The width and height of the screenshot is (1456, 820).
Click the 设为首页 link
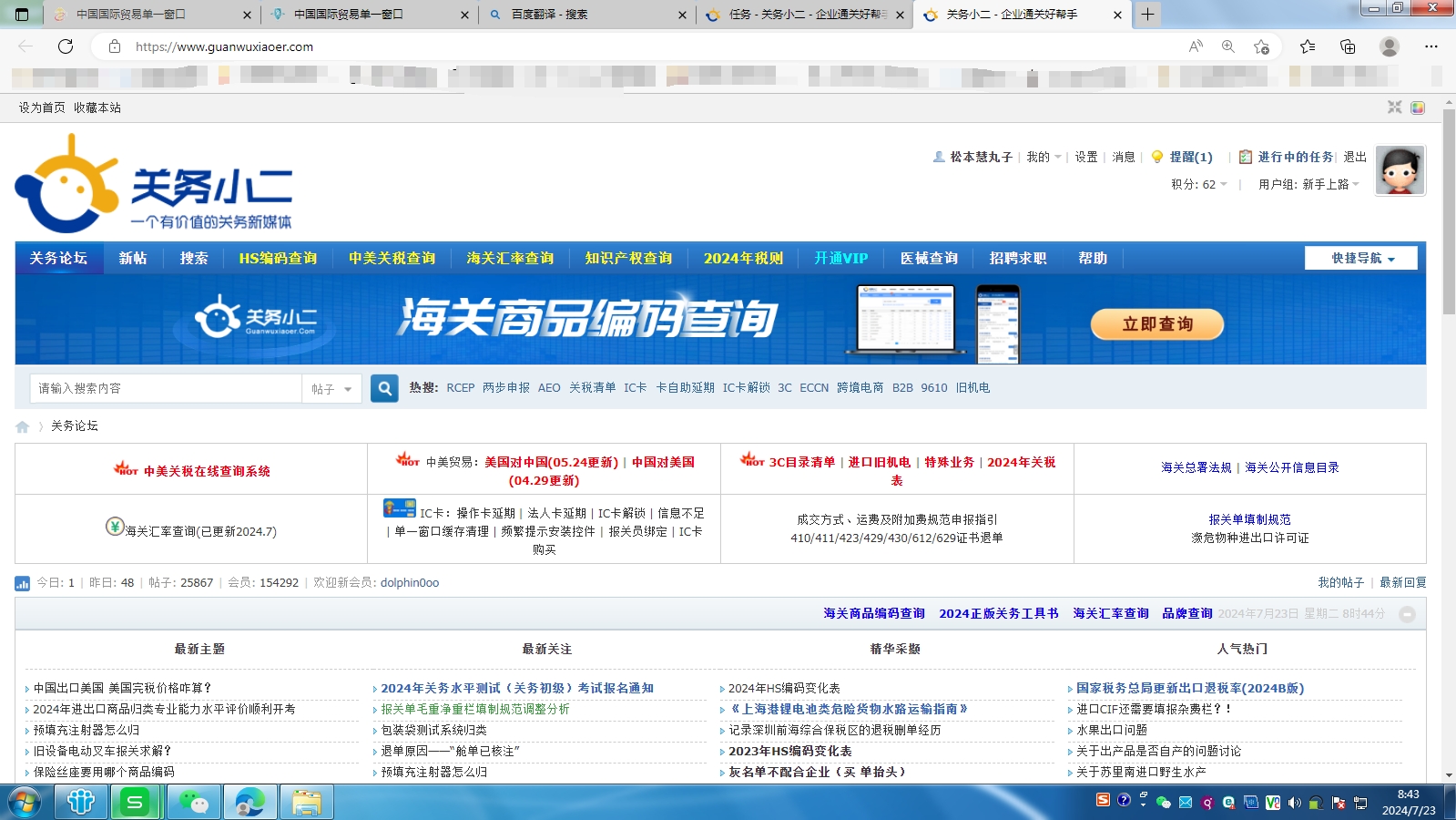click(42, 108)
